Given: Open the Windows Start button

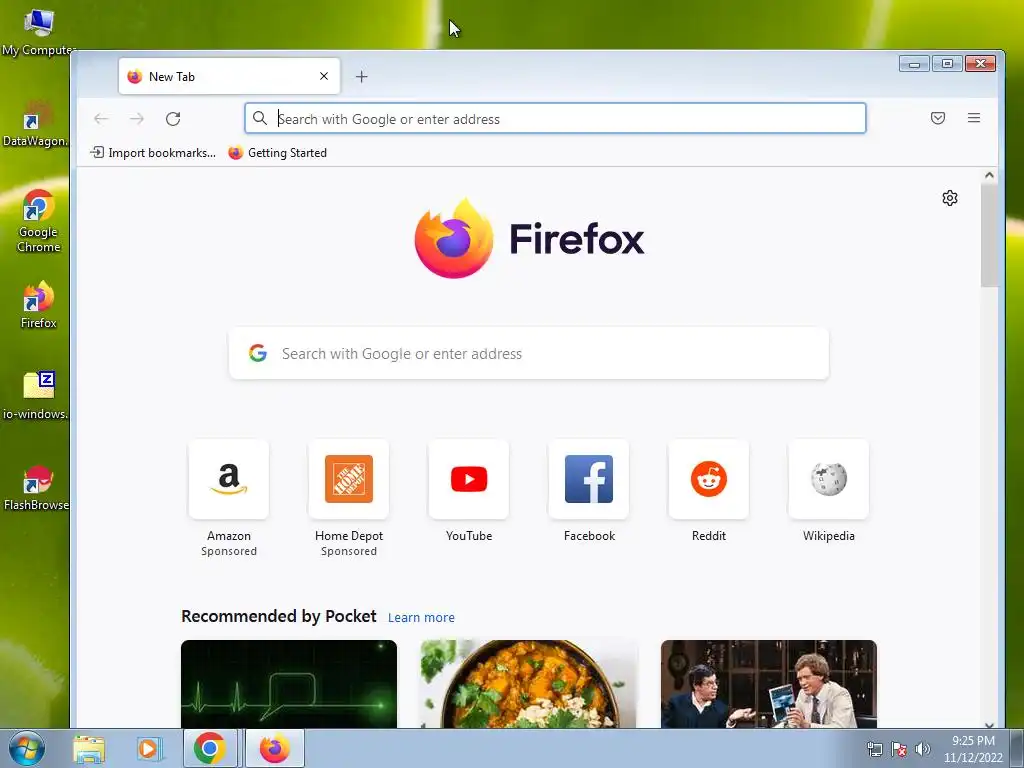Looking at the screenshot, I should coord(26,748).
